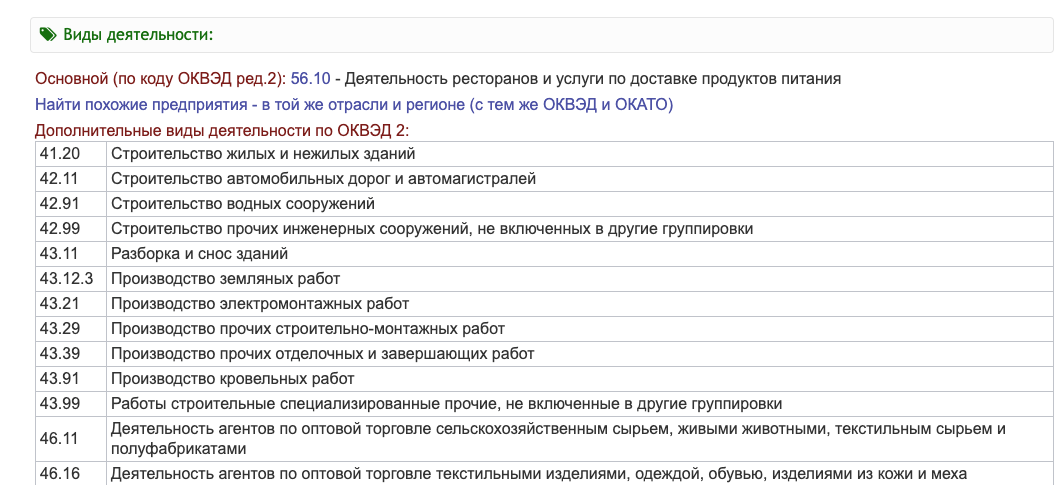The image size is (1064, 485).
Task: Click code 42.11 in activity table
Action: (x=59, y=179)
